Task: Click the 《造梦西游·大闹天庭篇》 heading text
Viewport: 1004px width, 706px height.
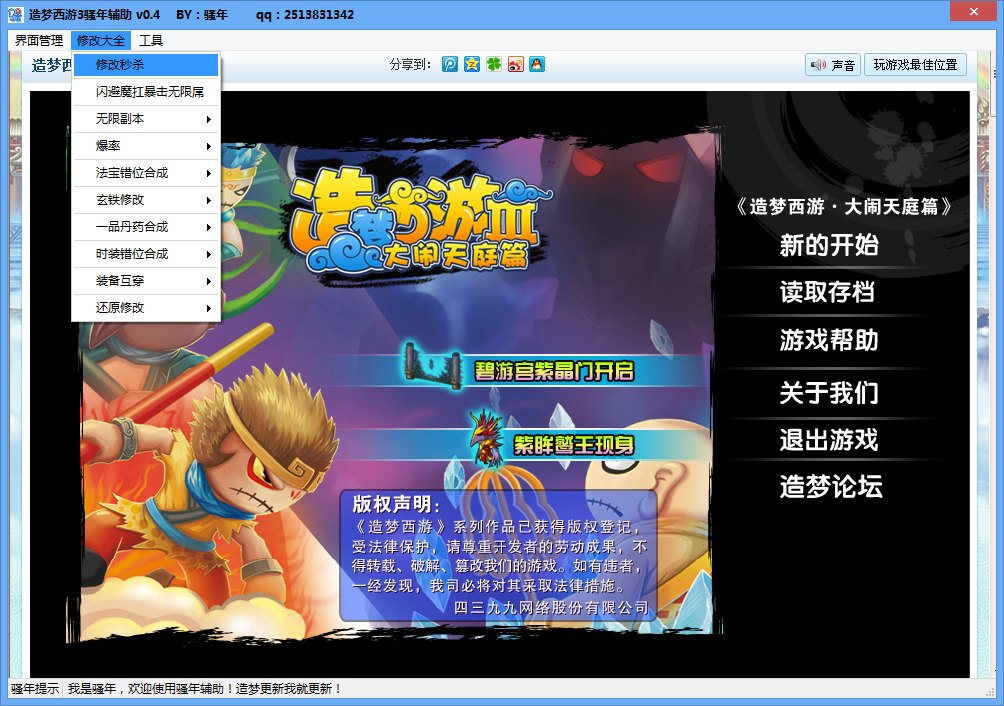Action: point(844,206)
